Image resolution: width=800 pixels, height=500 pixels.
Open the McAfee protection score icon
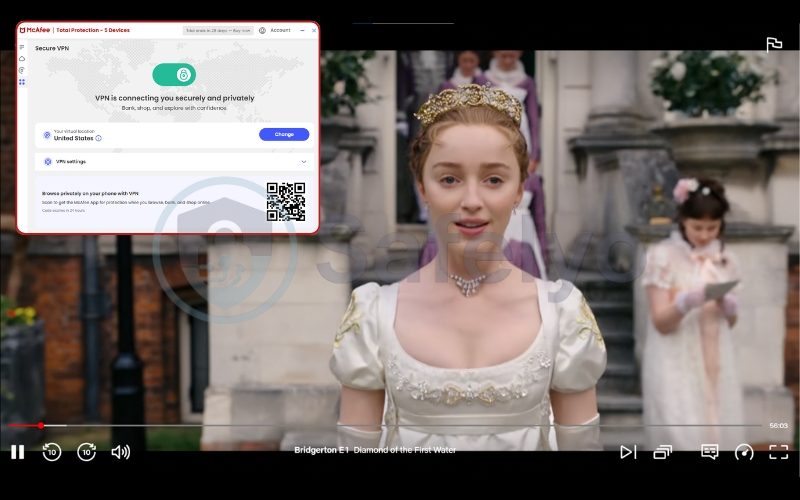[22, 70]
